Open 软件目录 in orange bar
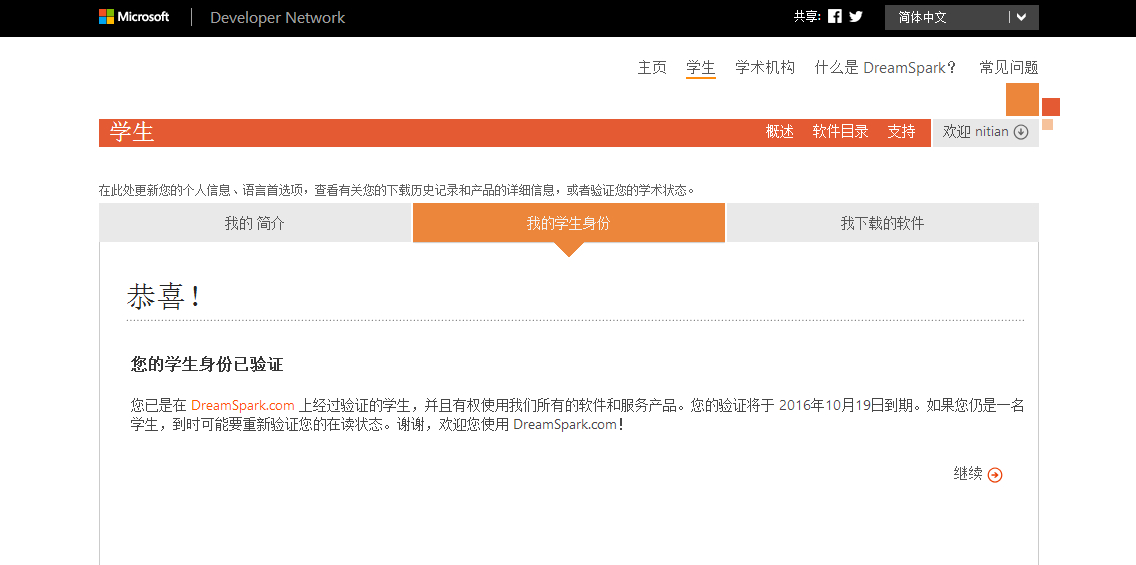This screenshot has height=565, width=1136. coord(840,132)
